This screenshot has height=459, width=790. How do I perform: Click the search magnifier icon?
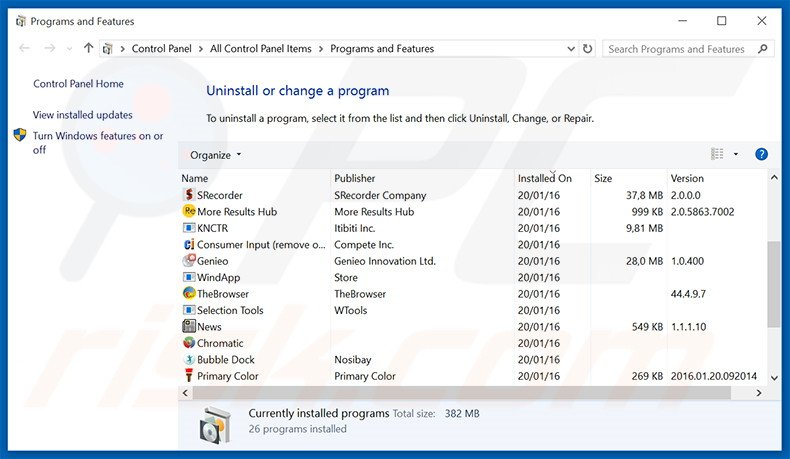[763, 49]
